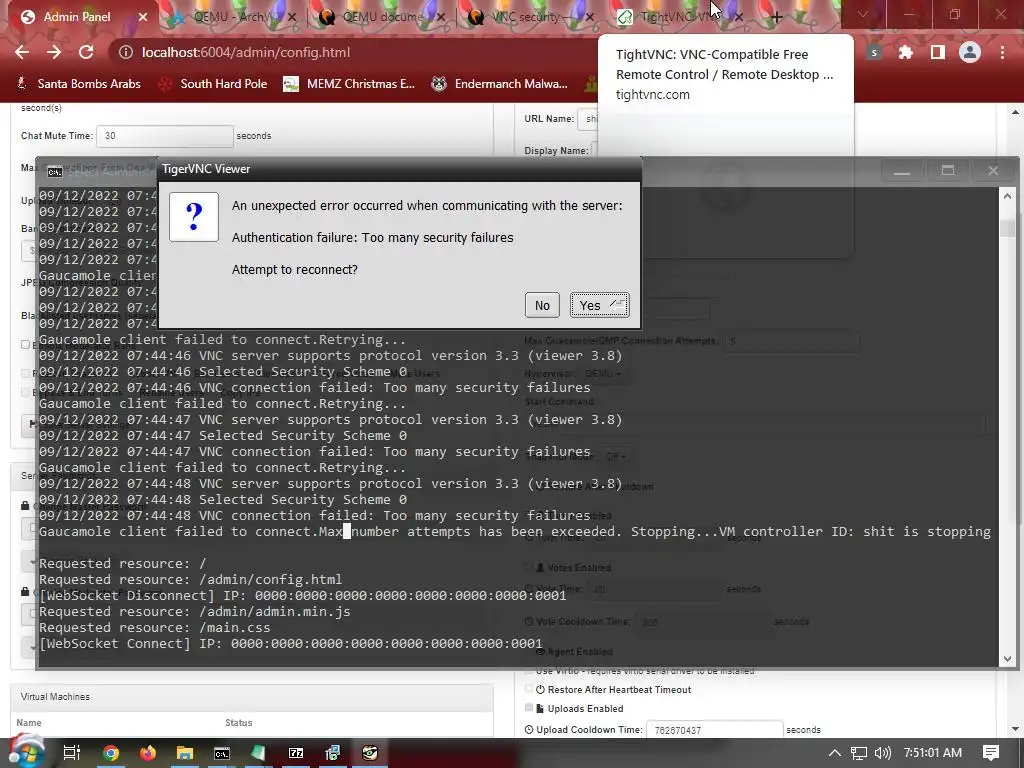The image size is (1024, 768).
Task: Click the Chat Mute Time input field
Action: [x=165, y=136]
